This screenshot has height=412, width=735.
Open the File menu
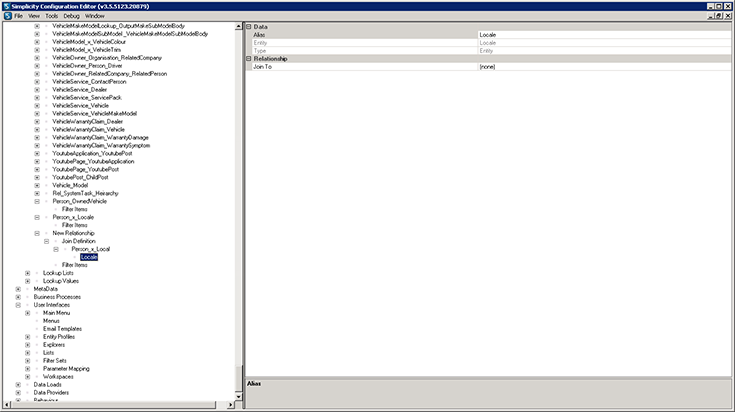coord(18,16)
